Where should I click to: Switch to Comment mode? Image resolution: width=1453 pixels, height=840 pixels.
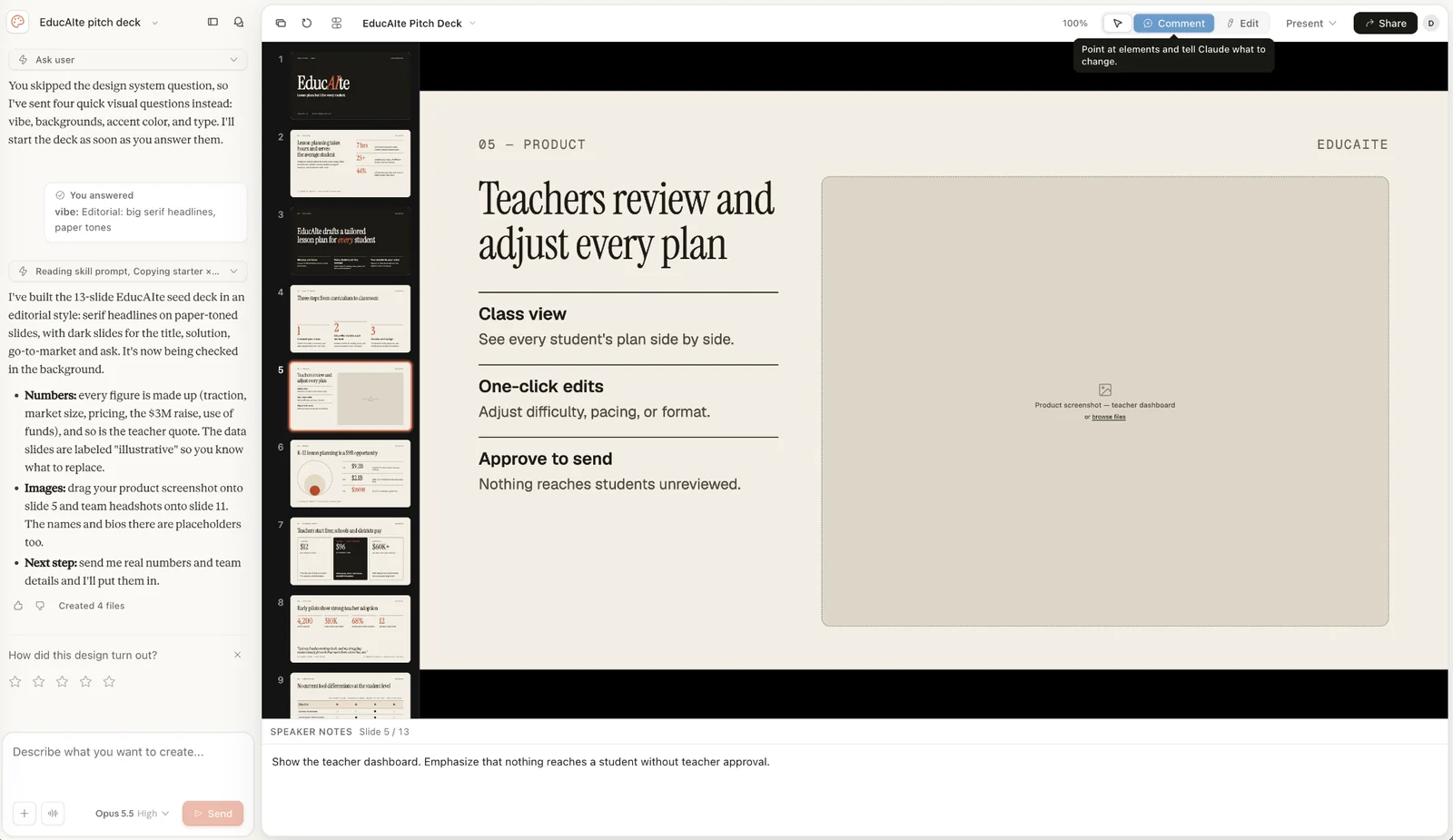click(x=1173, y=24)
